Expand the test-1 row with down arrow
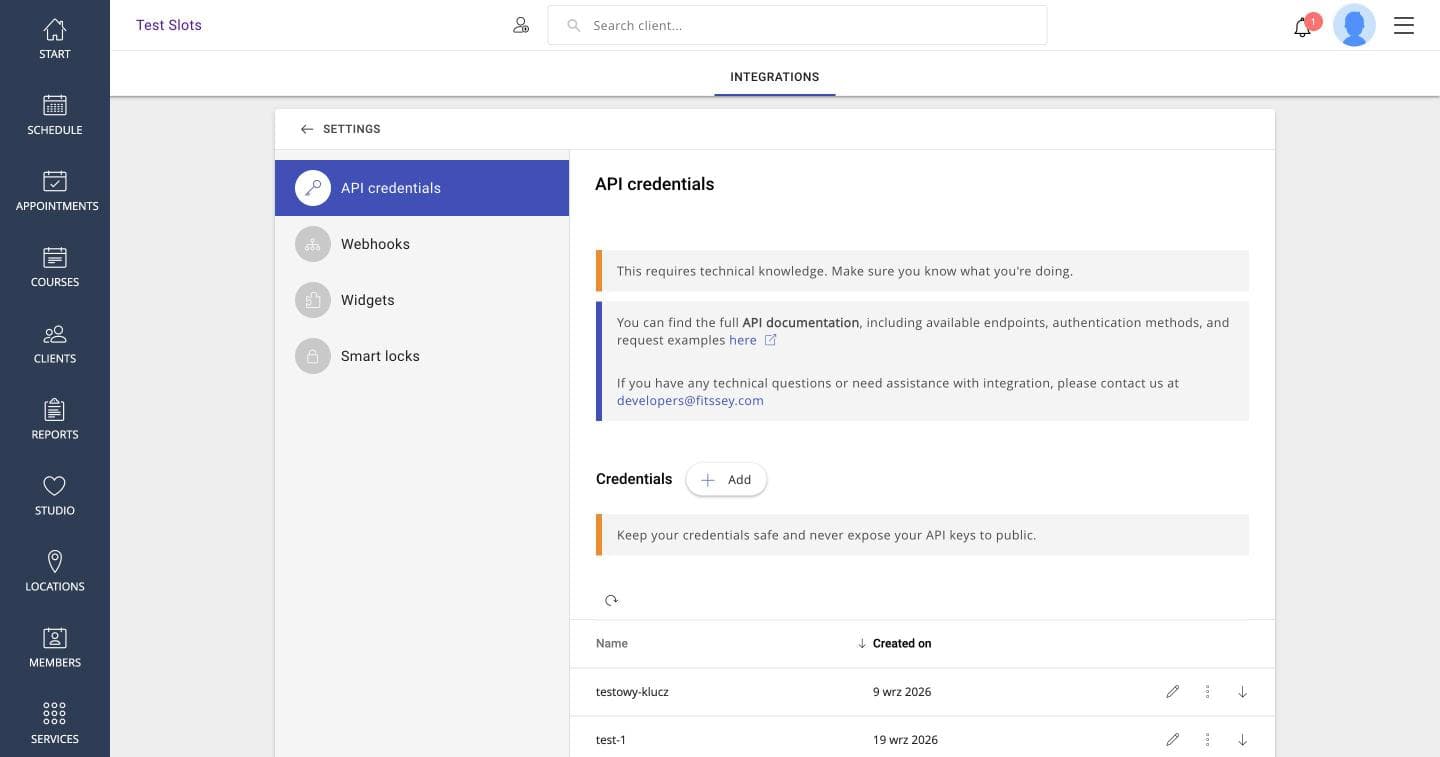This screenshot has height=757, width=1440. [x=1242, y=740]
